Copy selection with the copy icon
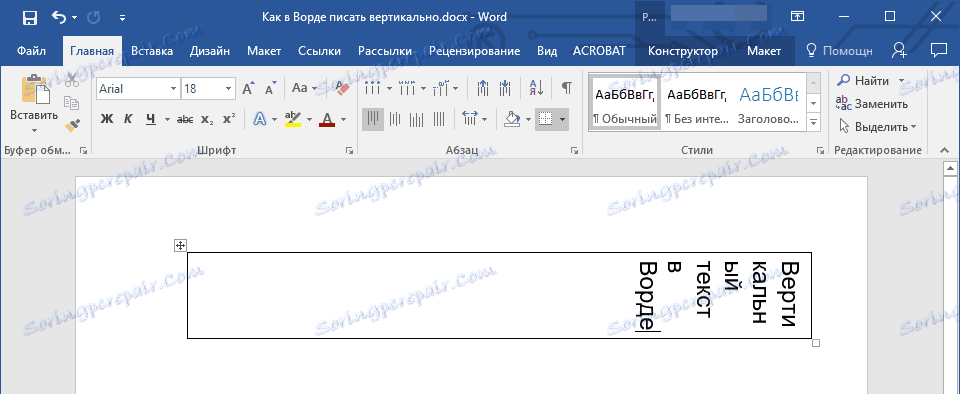The image size is (960, 394). pos(72,103)
